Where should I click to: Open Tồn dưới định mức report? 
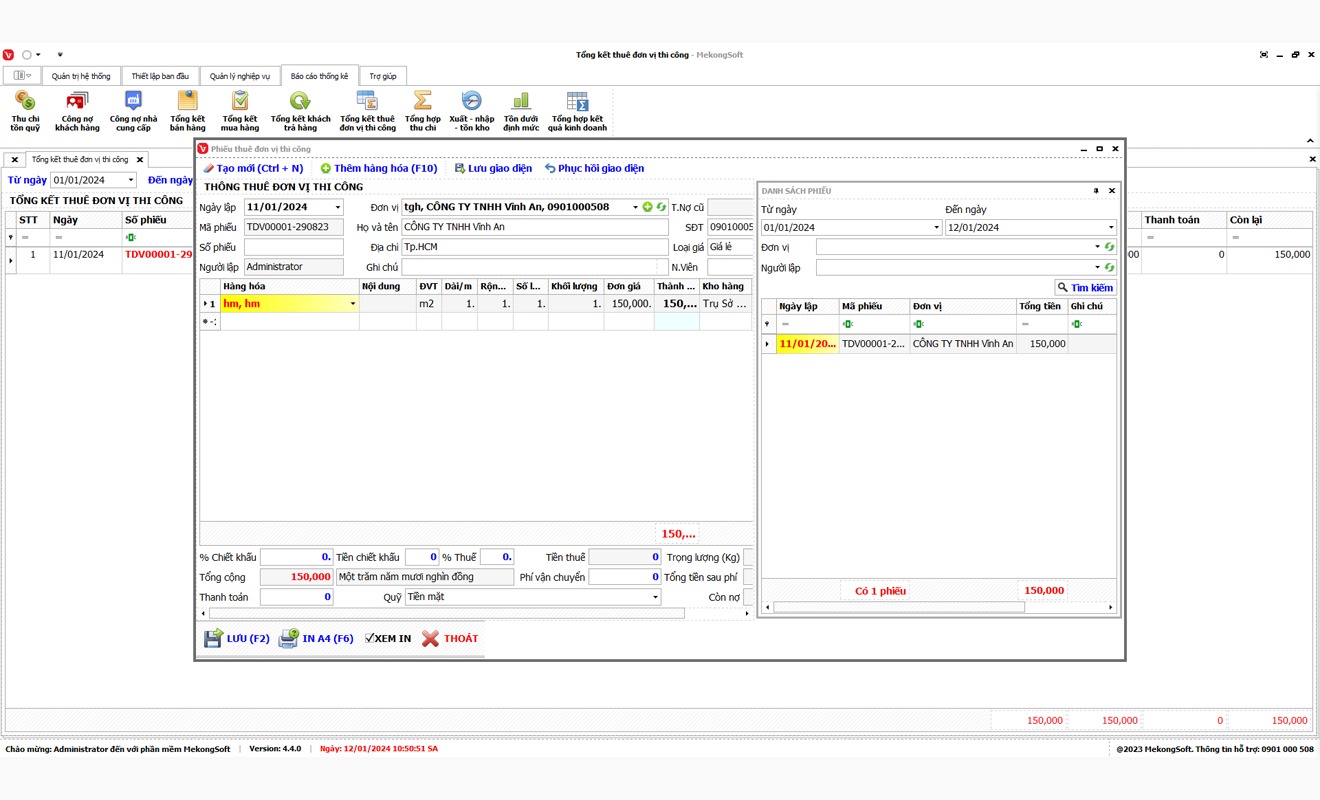(x=521, y=110)
